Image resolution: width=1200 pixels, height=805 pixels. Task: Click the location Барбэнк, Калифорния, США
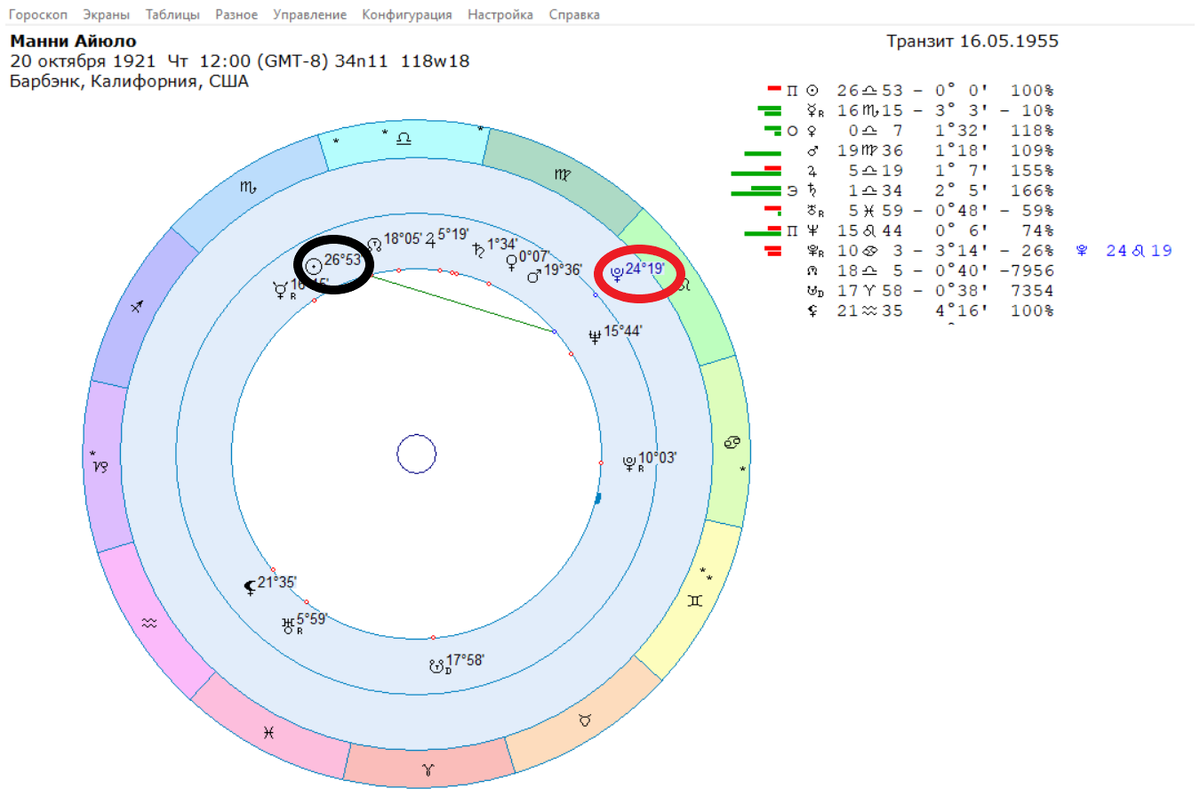[129, 81]
